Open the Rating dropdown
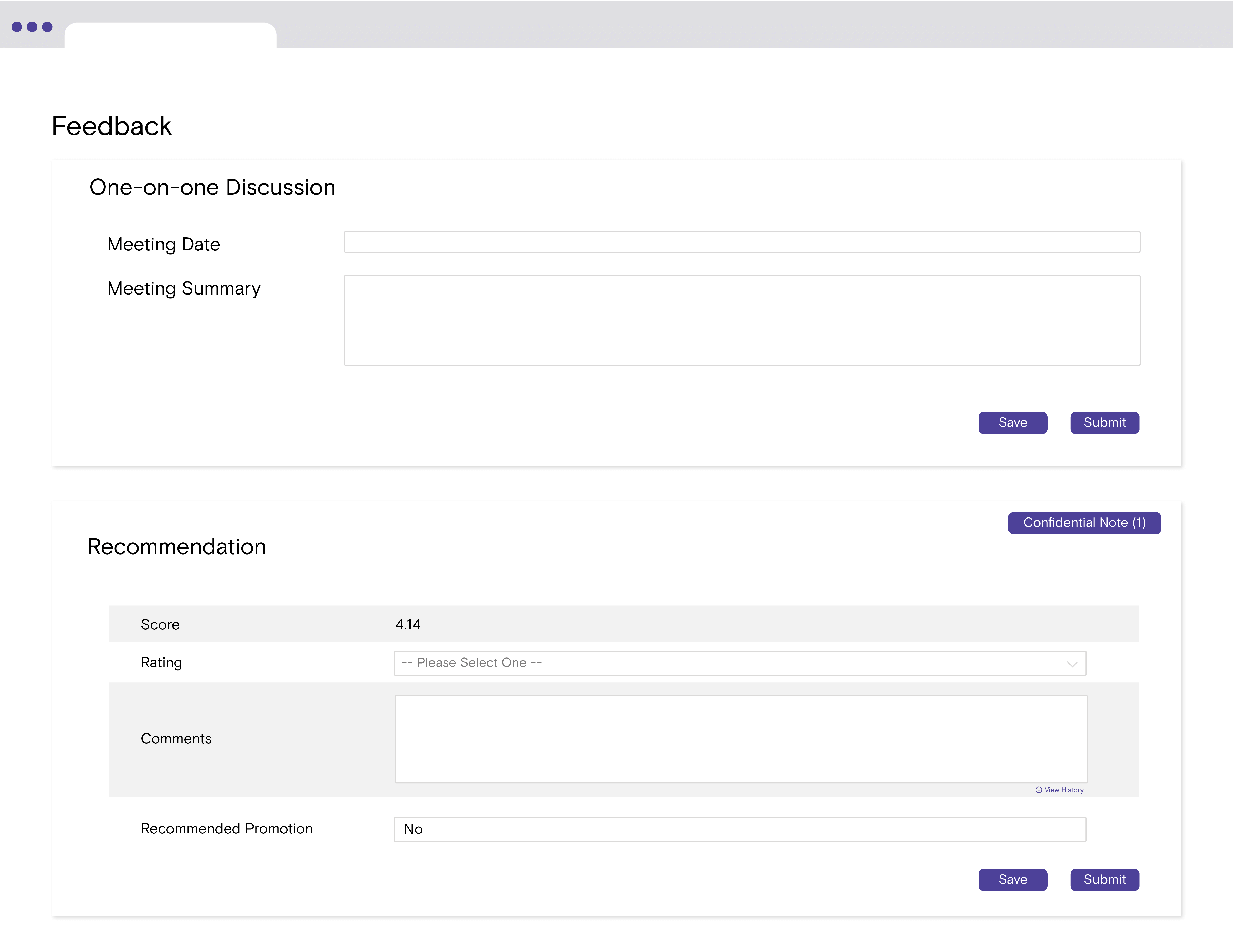The height and width of the screenshot is (952, 1233). click(x=740, y=663)
